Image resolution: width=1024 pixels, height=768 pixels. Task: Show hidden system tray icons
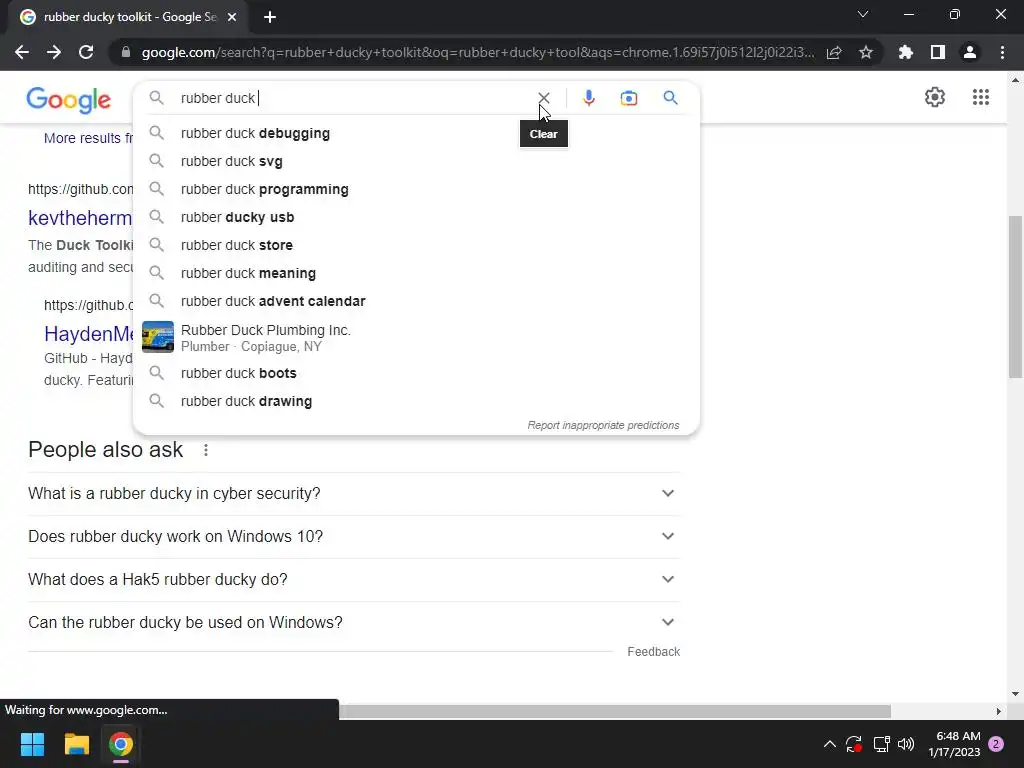pos(829,744)
